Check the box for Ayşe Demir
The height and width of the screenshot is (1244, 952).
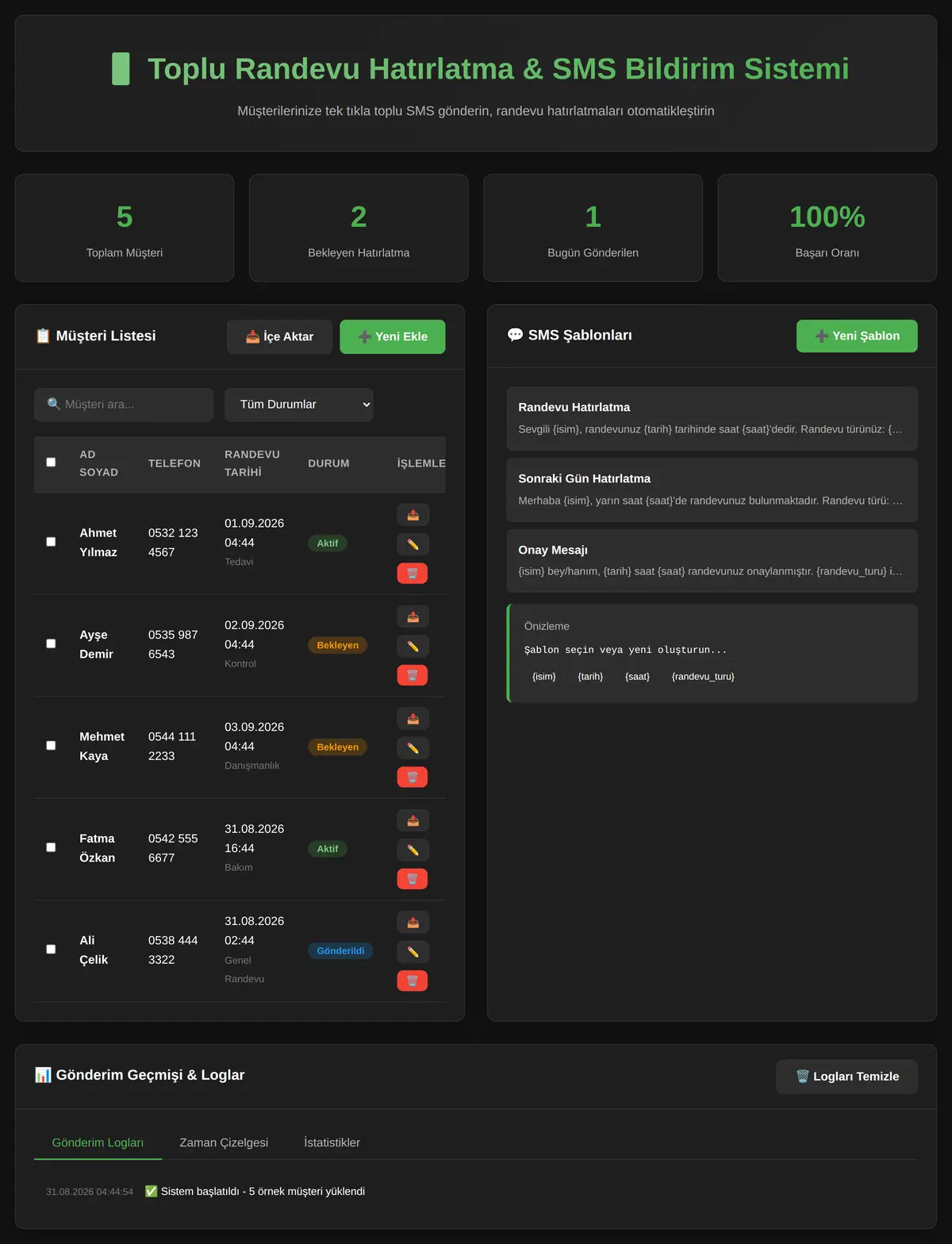point(51,643)
